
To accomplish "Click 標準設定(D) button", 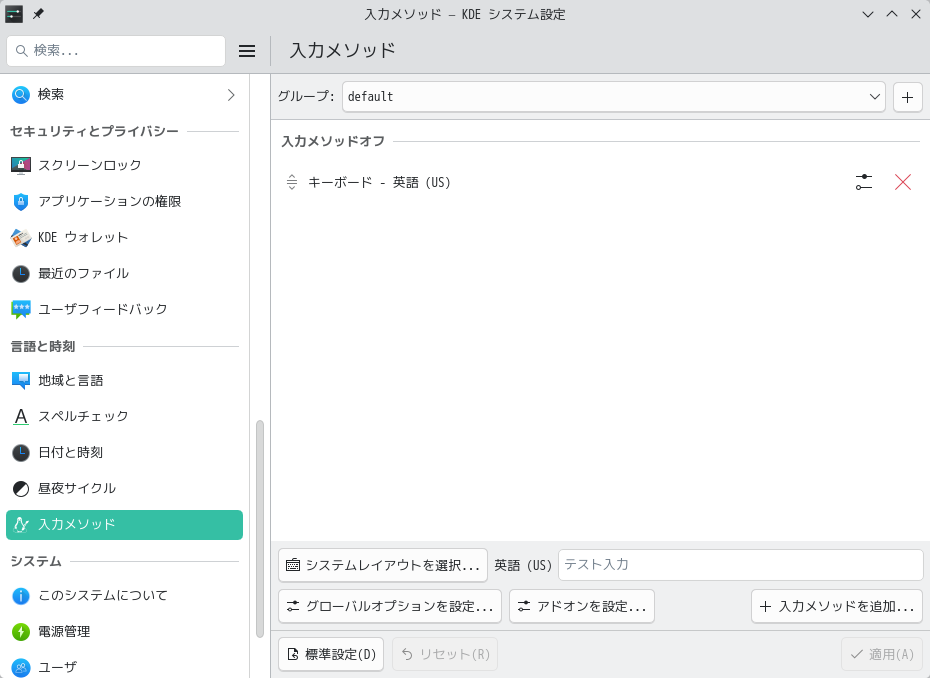I will (x=331, y=654).
